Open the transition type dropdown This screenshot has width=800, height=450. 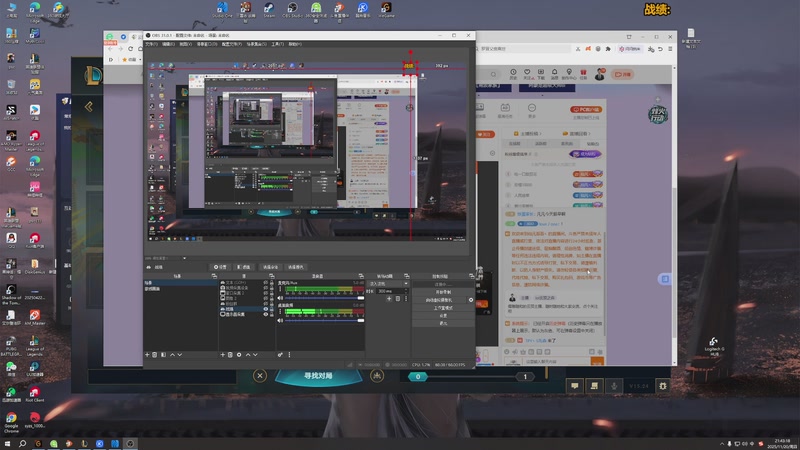(x=389, y=284)
